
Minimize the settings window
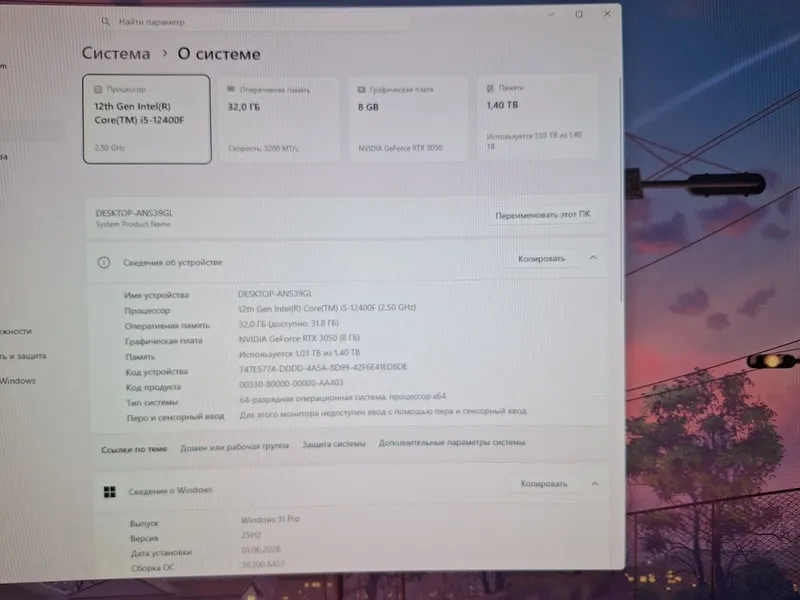tap(551, 15)
